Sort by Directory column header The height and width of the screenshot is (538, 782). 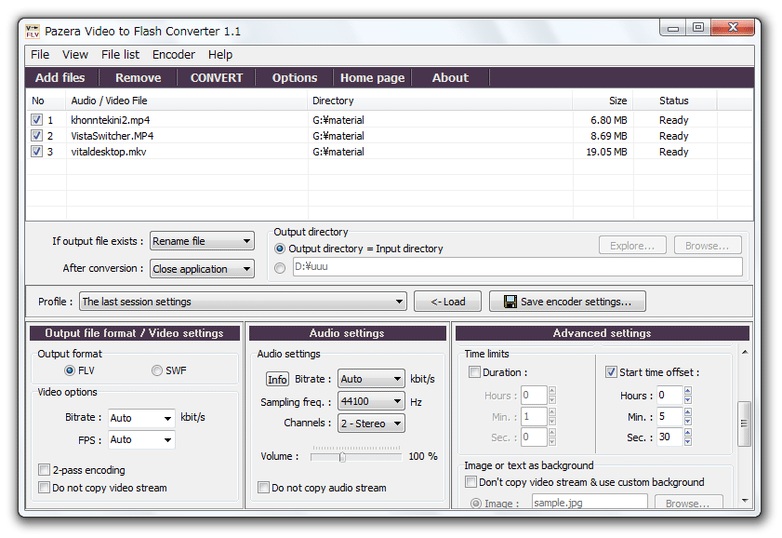[440, 101]
